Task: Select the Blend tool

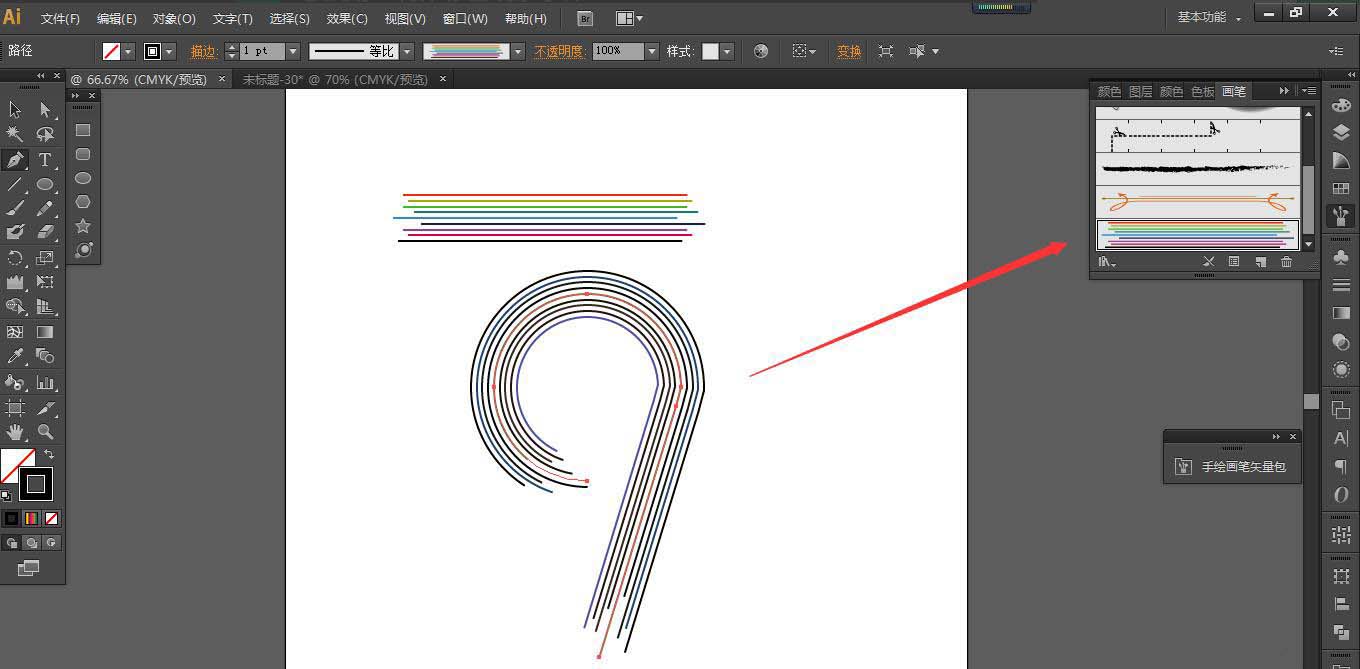Action: click(45, 356)
